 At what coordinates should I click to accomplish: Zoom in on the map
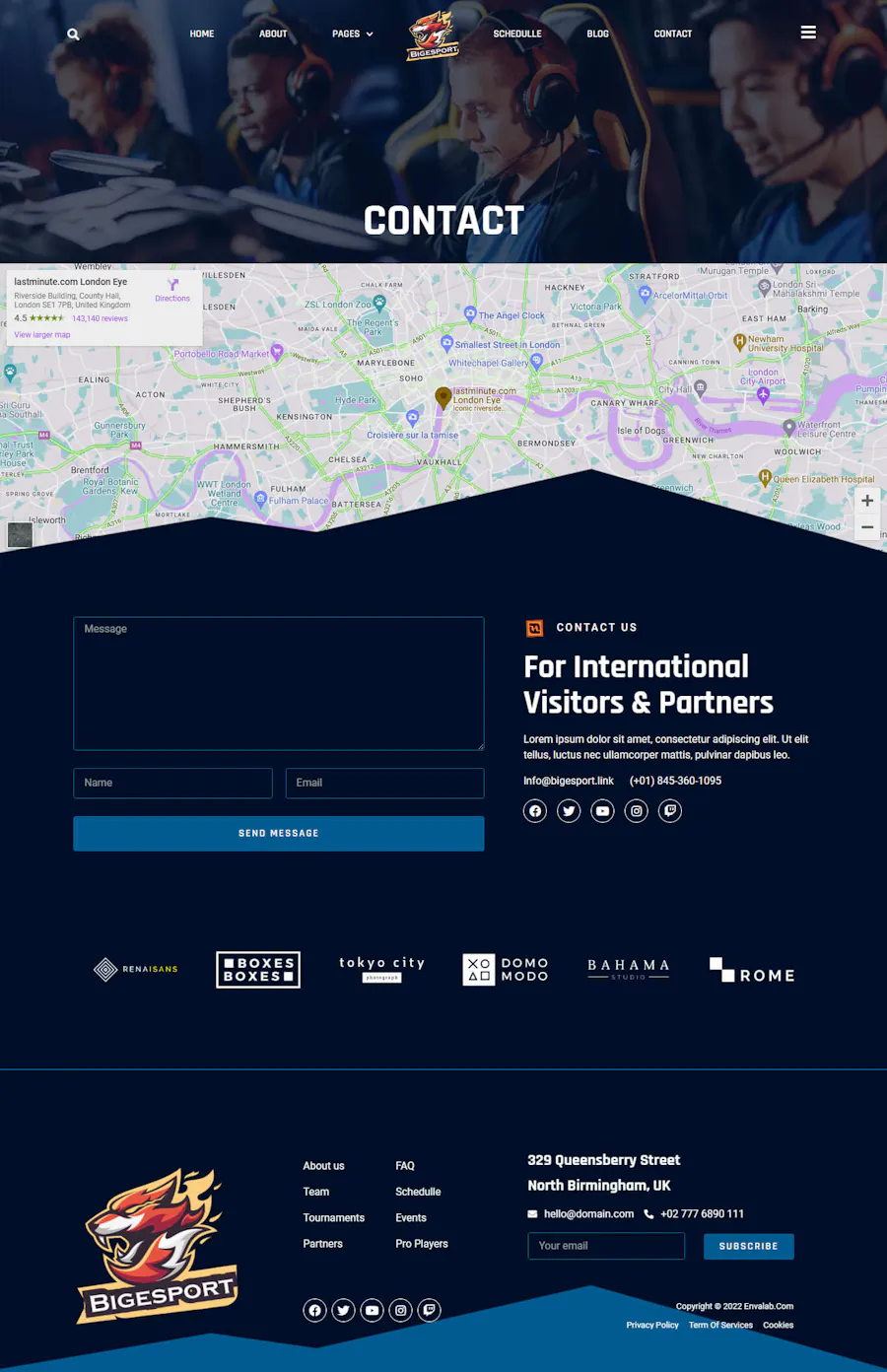click(x=867, y=501)
